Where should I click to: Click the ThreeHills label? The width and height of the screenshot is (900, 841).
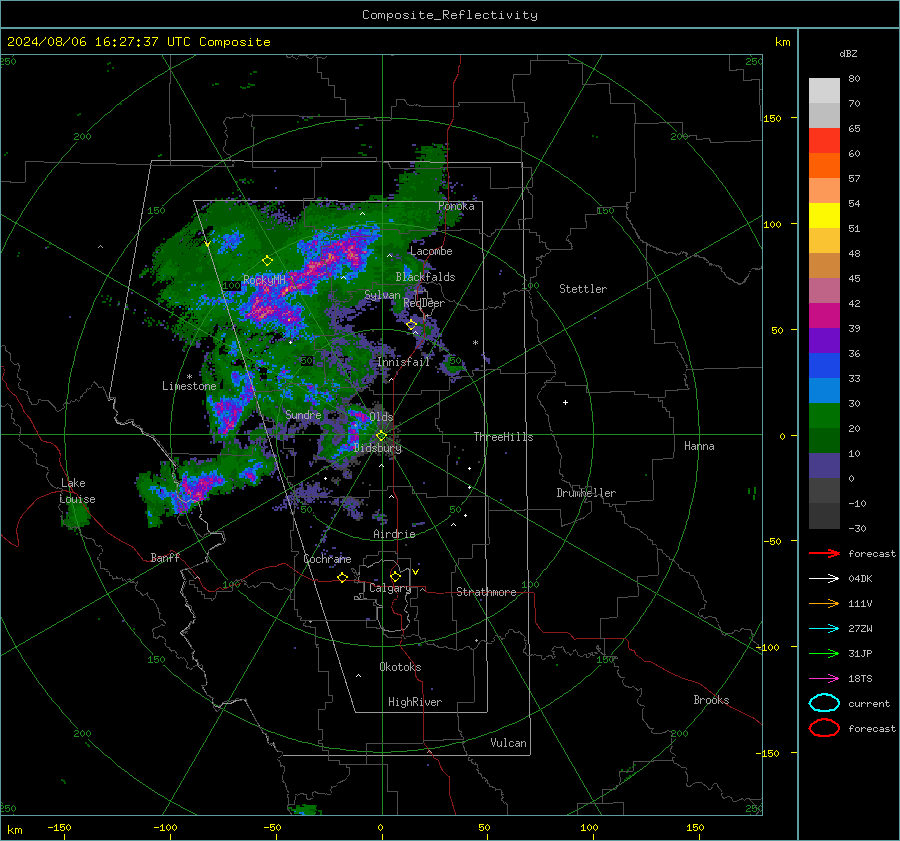503,437
